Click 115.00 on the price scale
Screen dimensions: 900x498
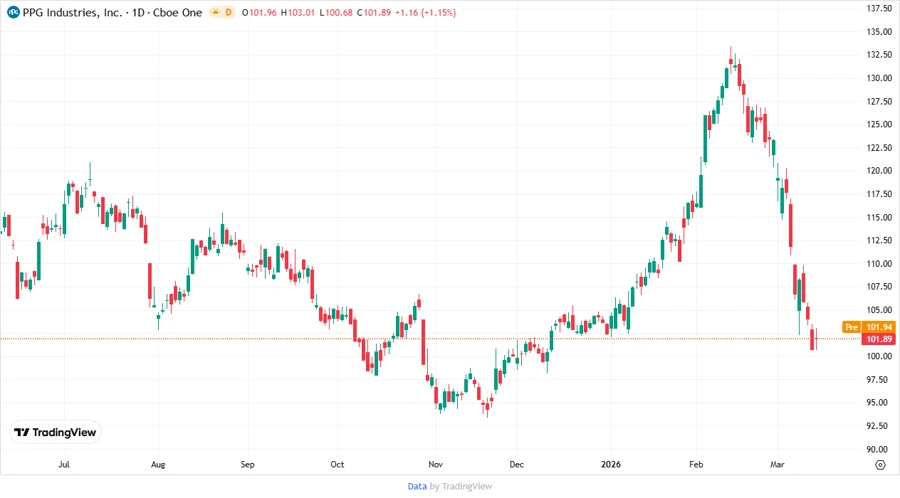pos(879,217)
